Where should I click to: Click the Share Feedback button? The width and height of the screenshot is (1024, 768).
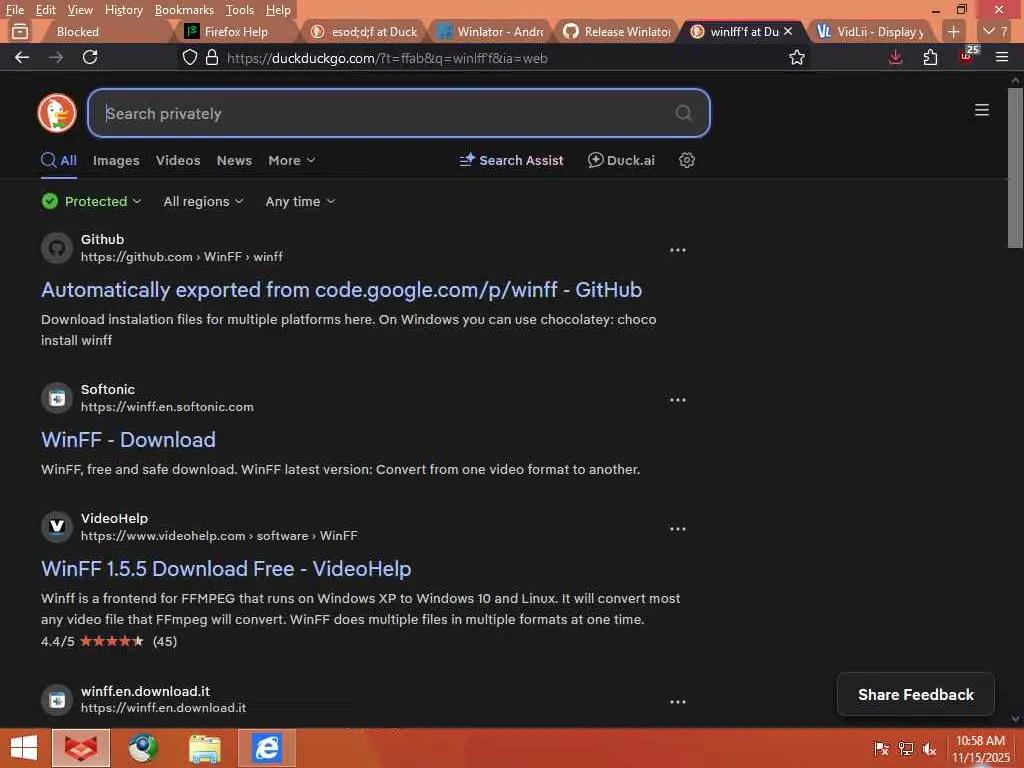[916, 694]
